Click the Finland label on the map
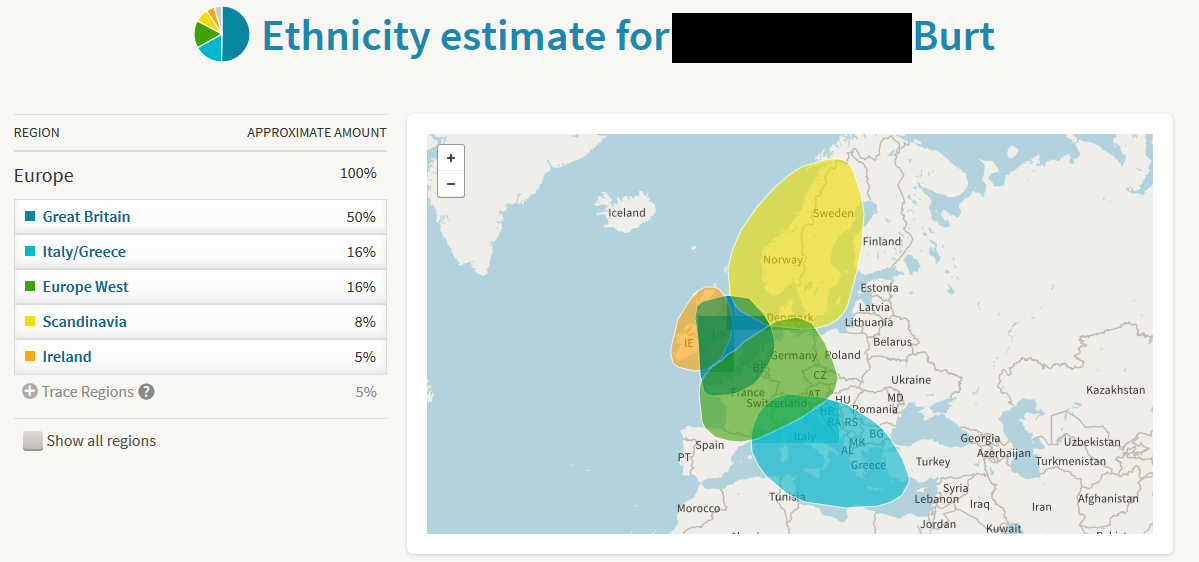Image resolution: width=1199 pixels, height=562 pixels. coord(882,241)
